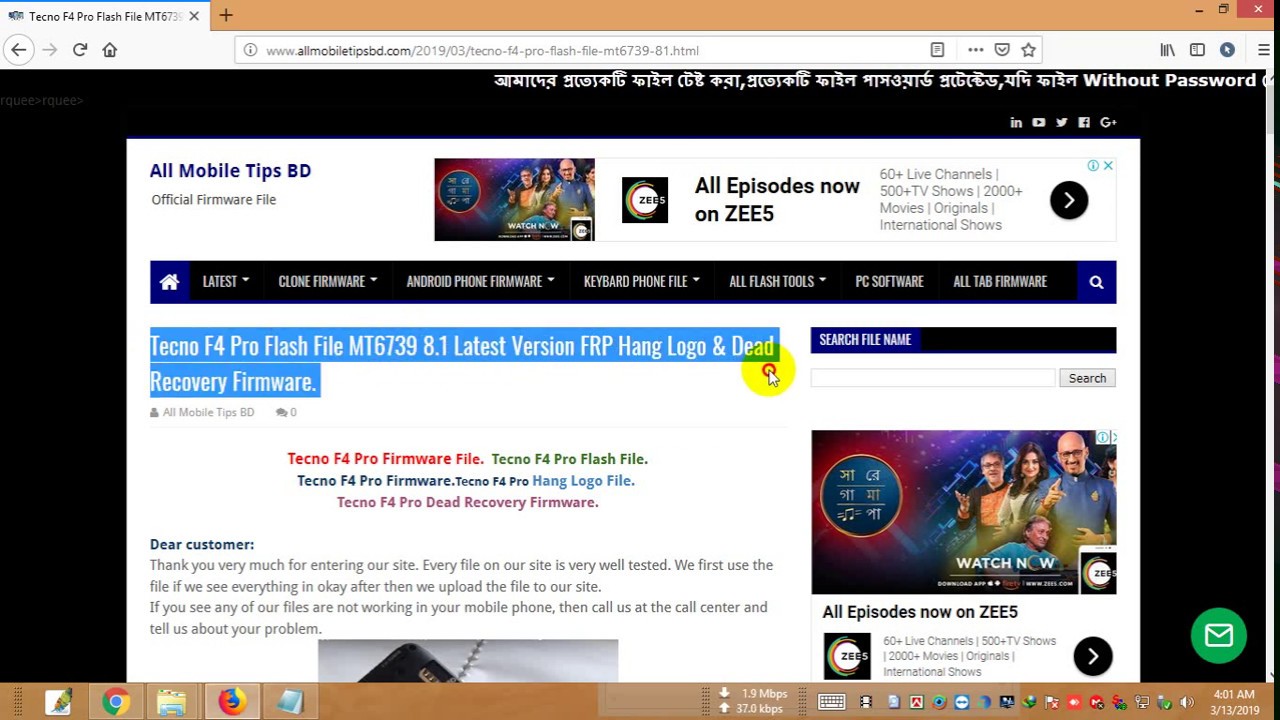Click the Dear customer heading

[x=202, y=544]
